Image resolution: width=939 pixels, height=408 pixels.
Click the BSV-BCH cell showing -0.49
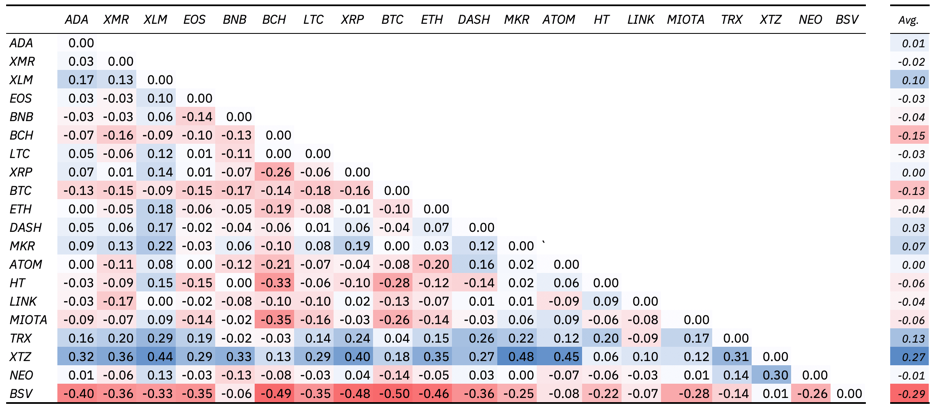[274, 394]
